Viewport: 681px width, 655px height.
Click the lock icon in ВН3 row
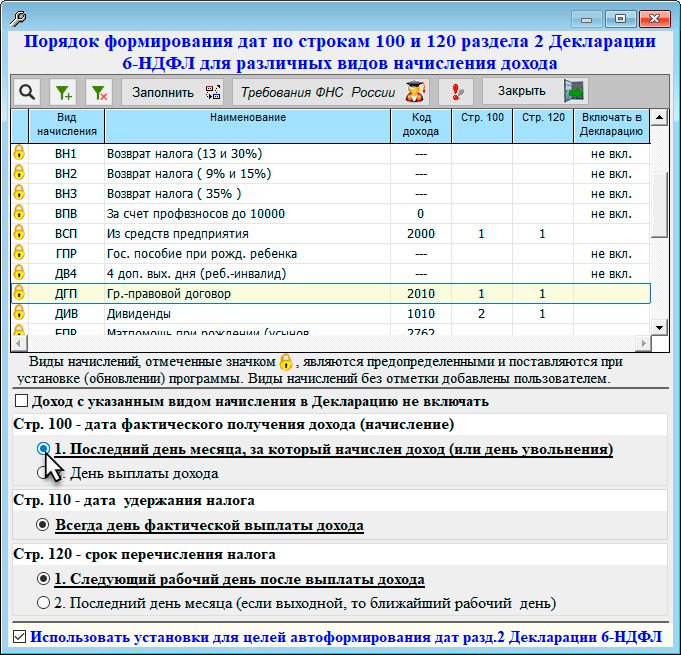[x=19, y=193]
